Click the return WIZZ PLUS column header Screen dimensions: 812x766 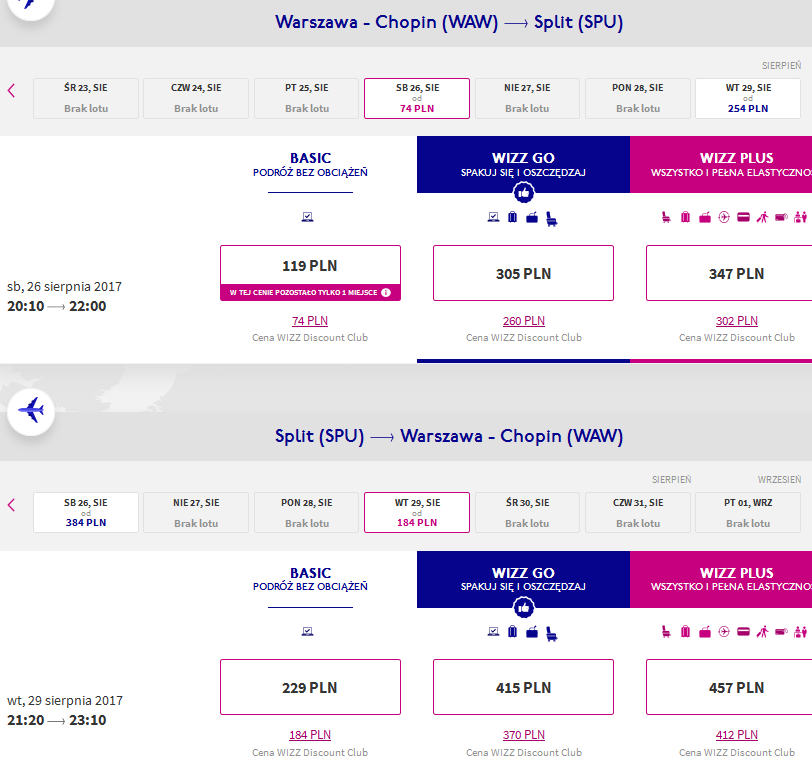[x=721, y=579]
